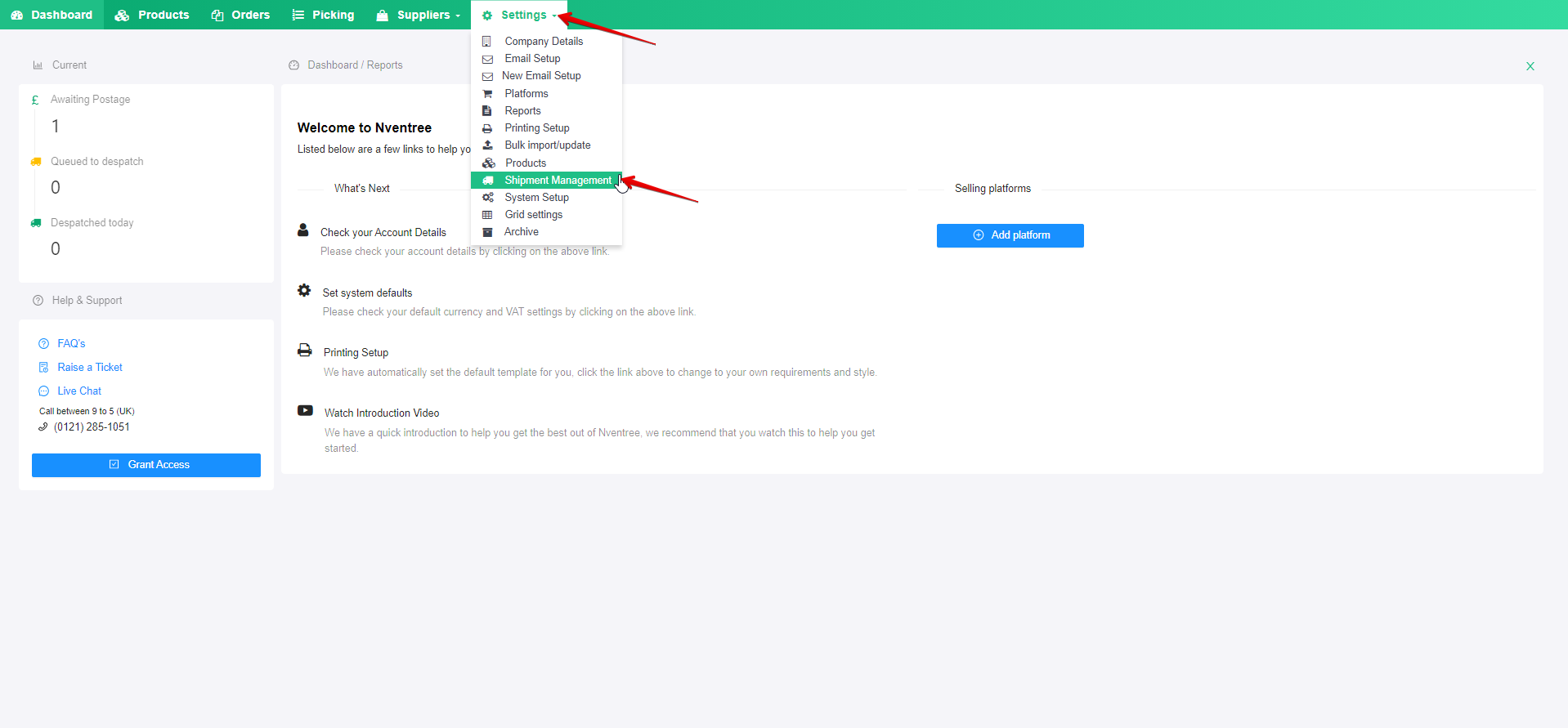
Task: Collapse the Settings dropdown menu
Action: (519, 15)
